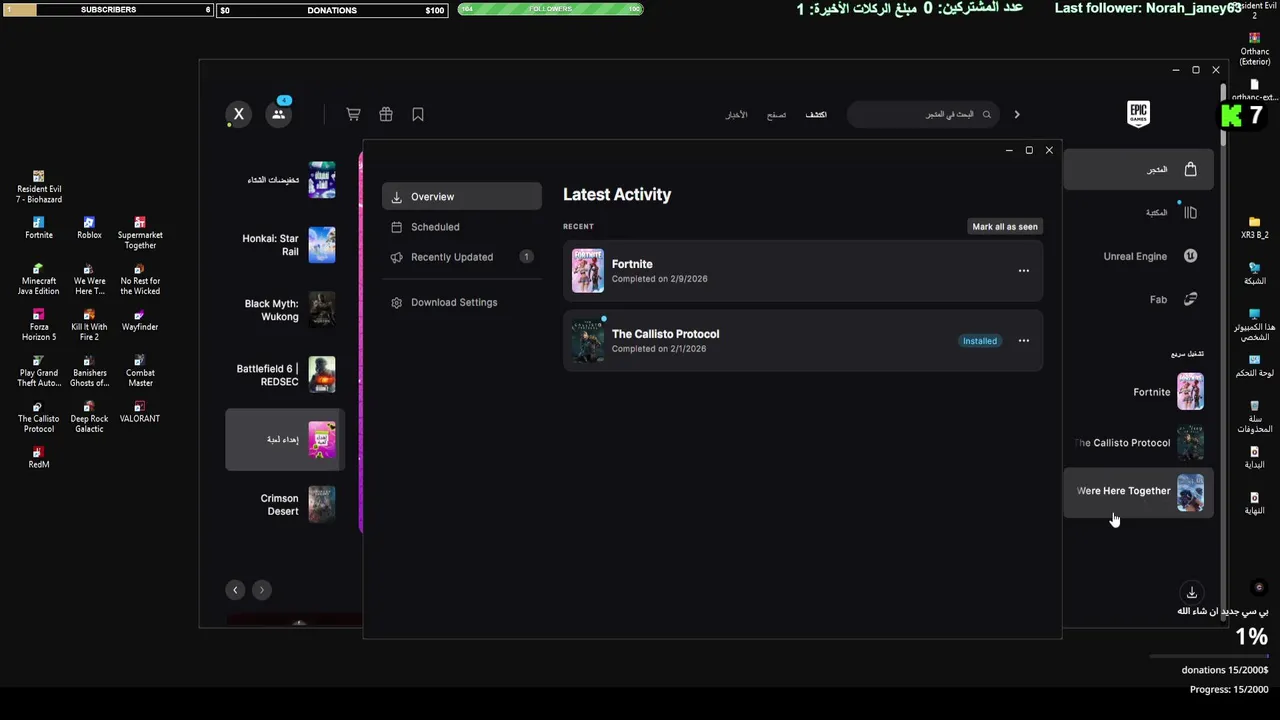Screen dimensions: 1280x720
Task: Click The Callisto Protocol cover in activity list
Action: click(x=588, y=341)
